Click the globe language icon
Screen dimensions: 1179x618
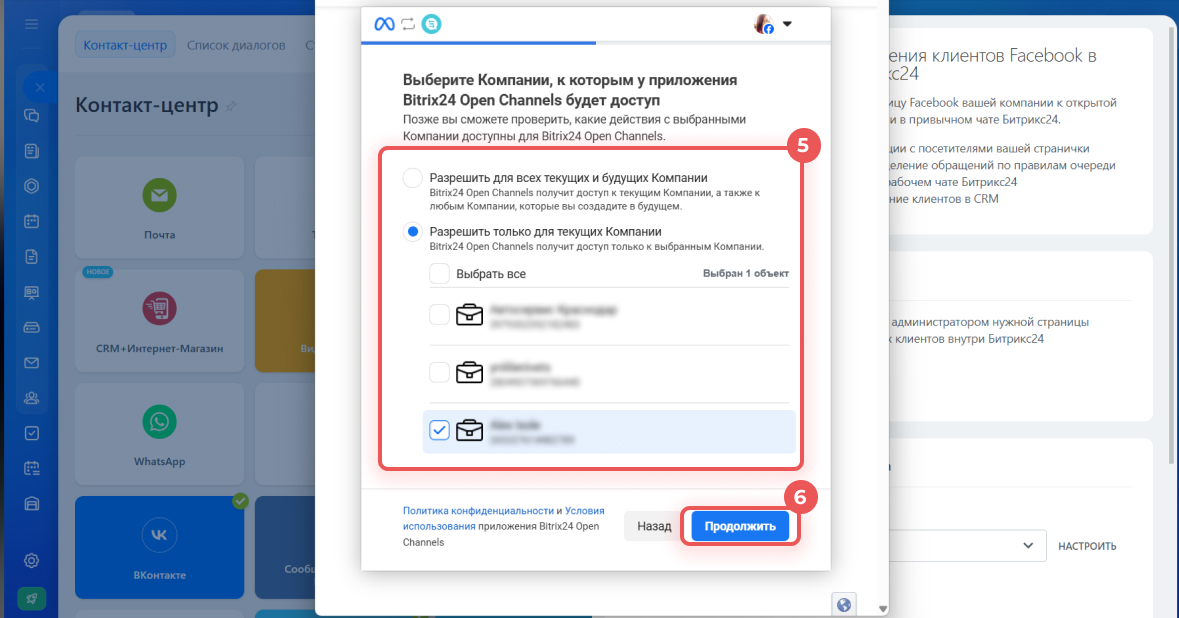(844, 604)
